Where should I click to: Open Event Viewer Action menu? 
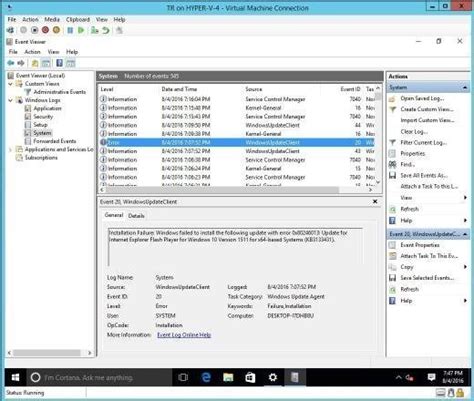click(x=32, y=52)
